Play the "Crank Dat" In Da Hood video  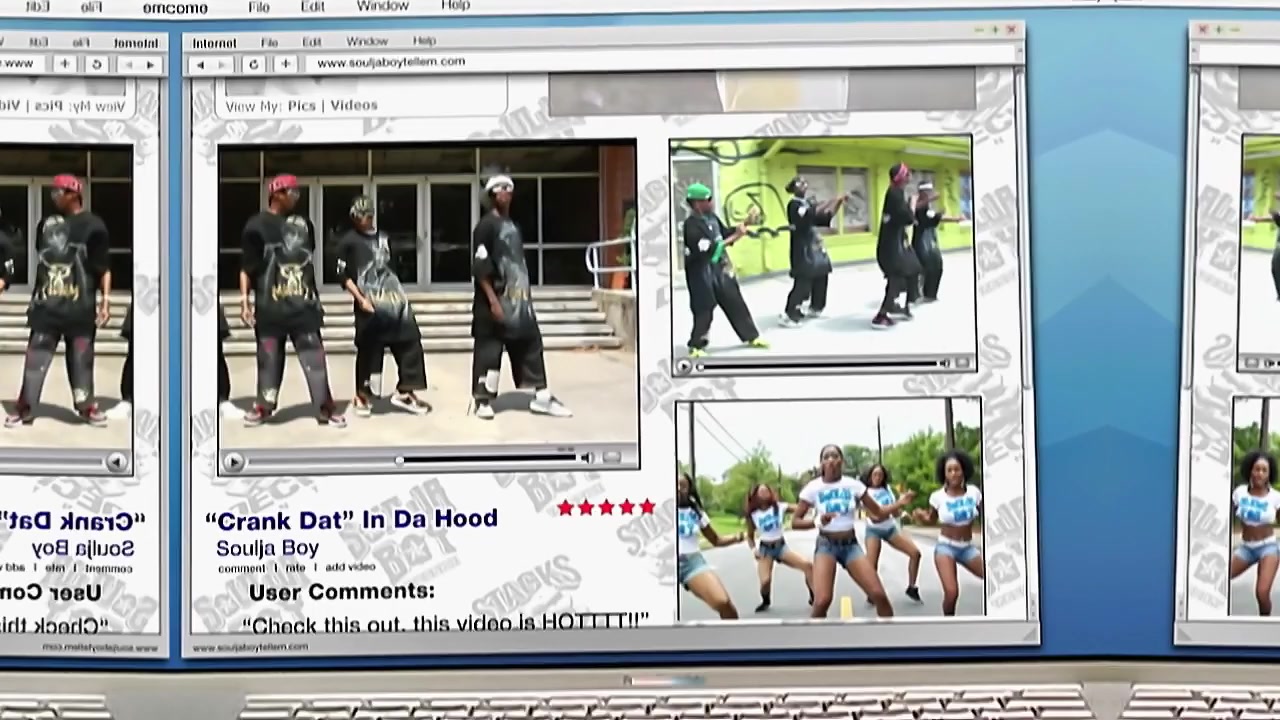[x=233, y=461]
